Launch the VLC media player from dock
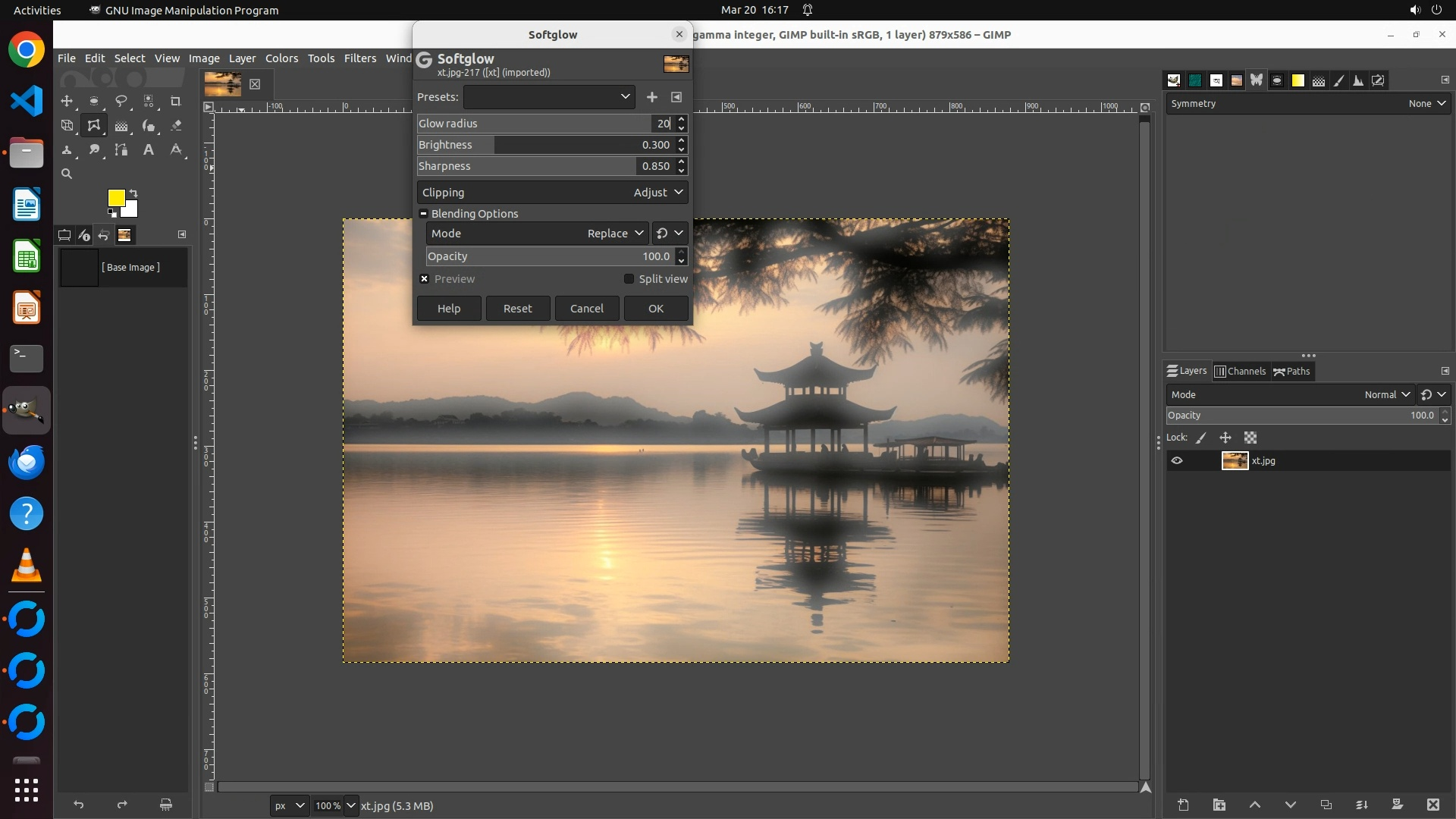Screen dimensions: 1456x819 coord(27,566)
